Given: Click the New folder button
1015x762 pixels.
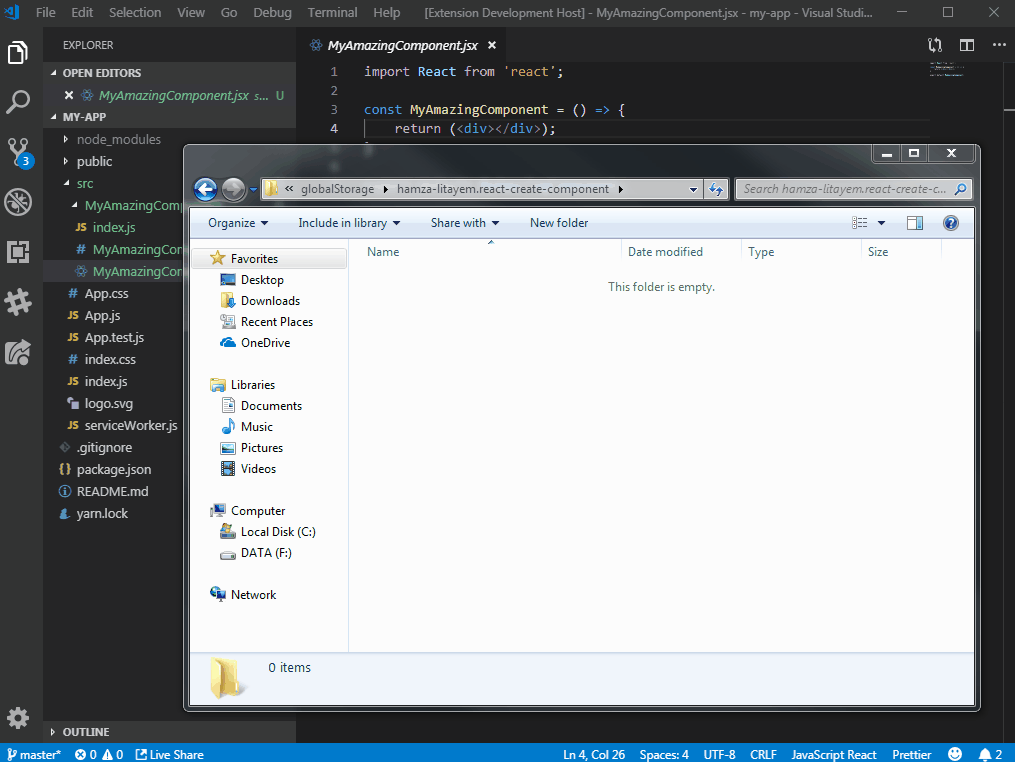Looking at the screenshot, I should [x=559, y=223].
